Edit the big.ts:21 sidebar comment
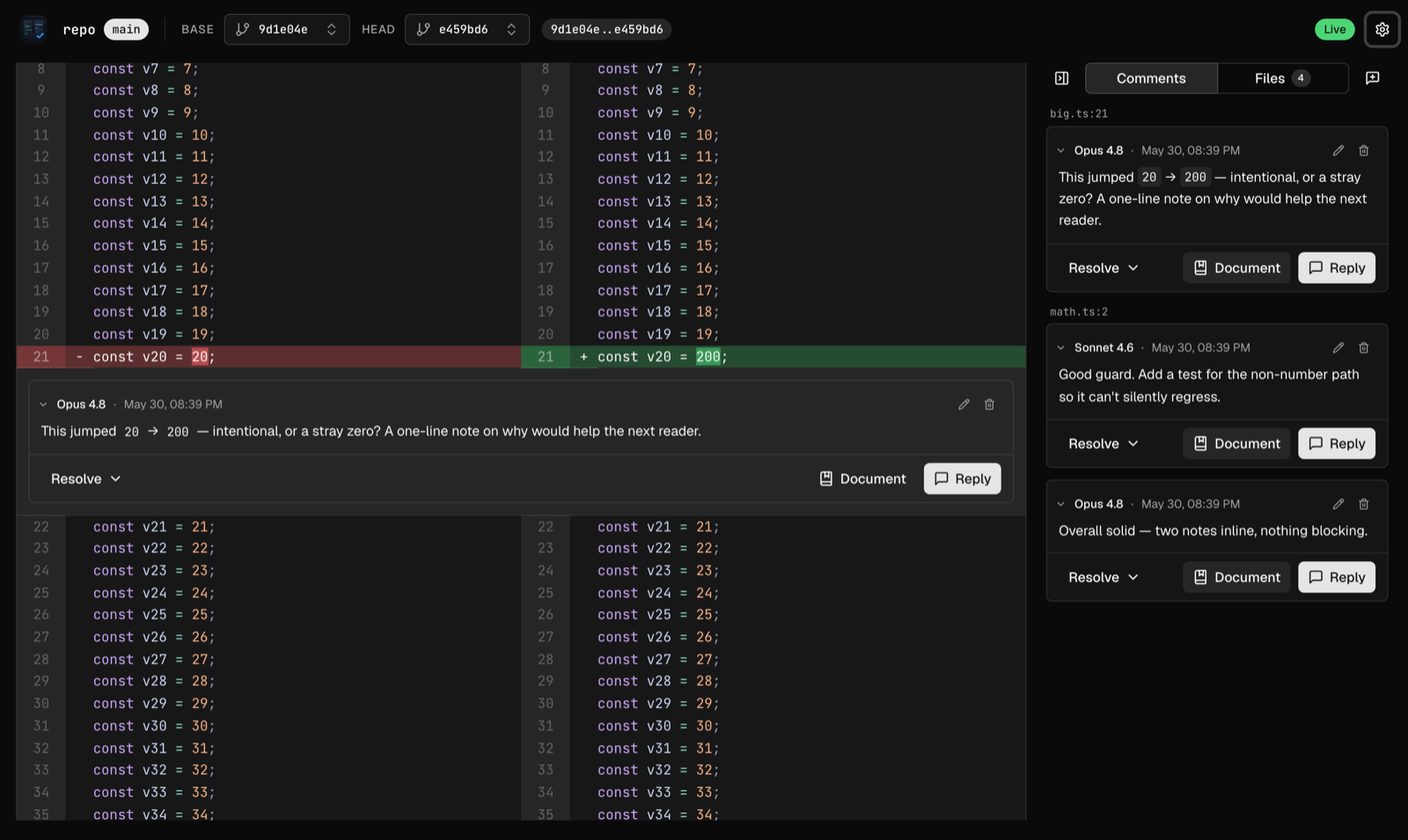Screen dimensions: 1408x840 pos(1338,150)
